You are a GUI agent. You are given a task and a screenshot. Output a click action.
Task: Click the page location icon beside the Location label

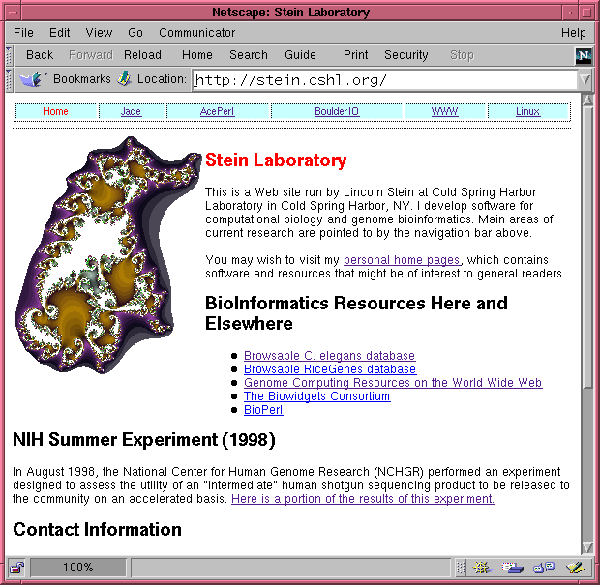[x=124, y=79]
